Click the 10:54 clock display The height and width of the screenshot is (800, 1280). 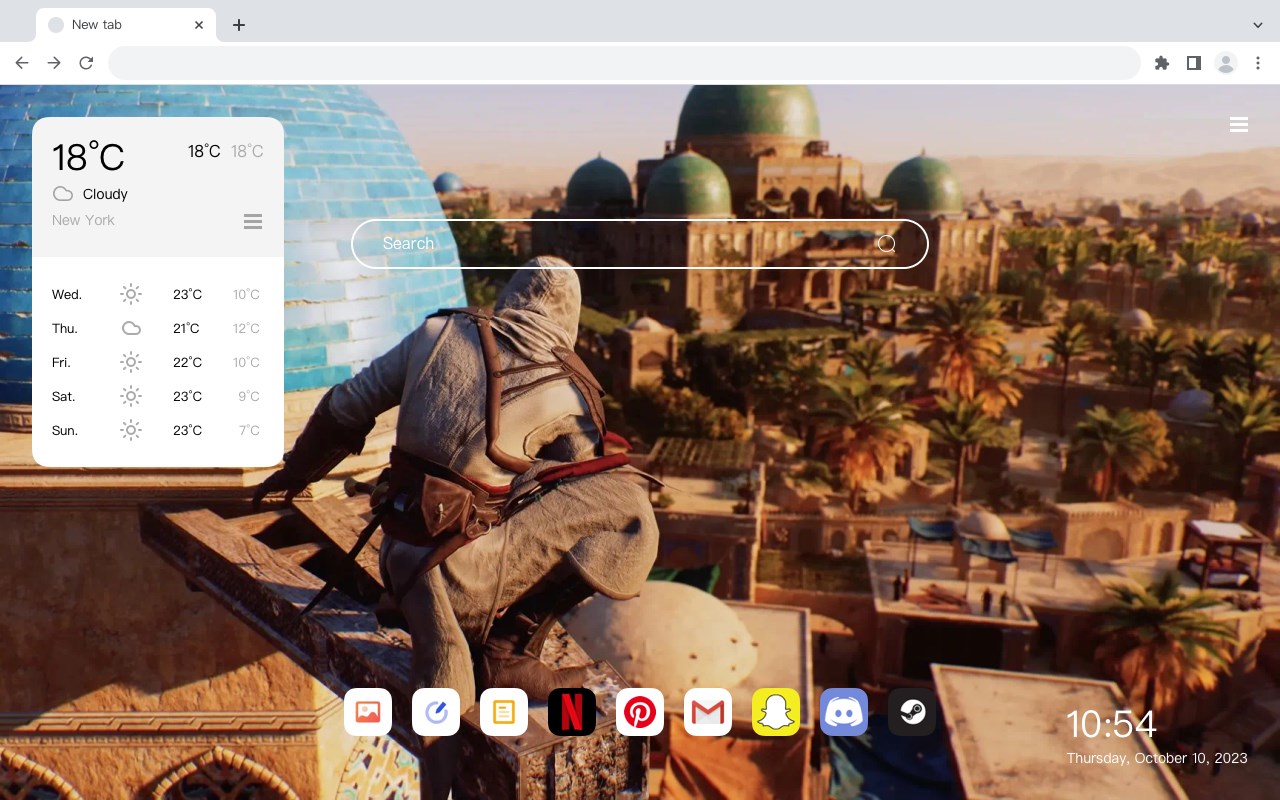tap(1111, 724)
